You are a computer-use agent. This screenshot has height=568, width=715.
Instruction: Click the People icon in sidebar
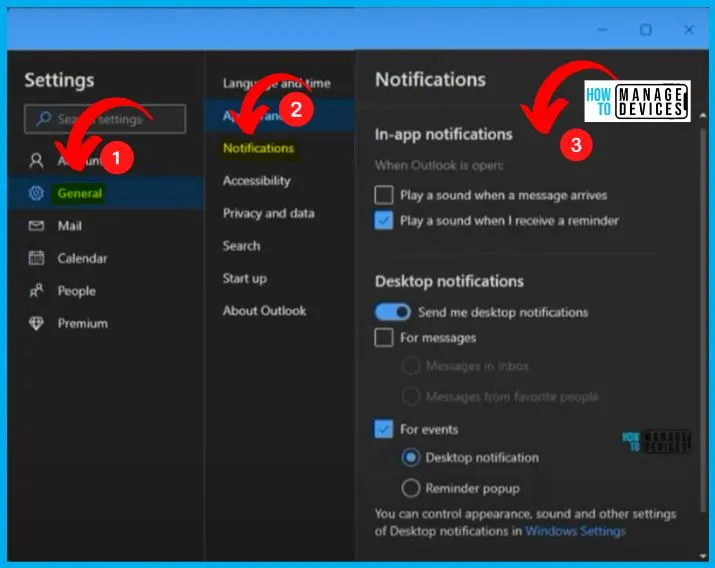coord(36,291)
